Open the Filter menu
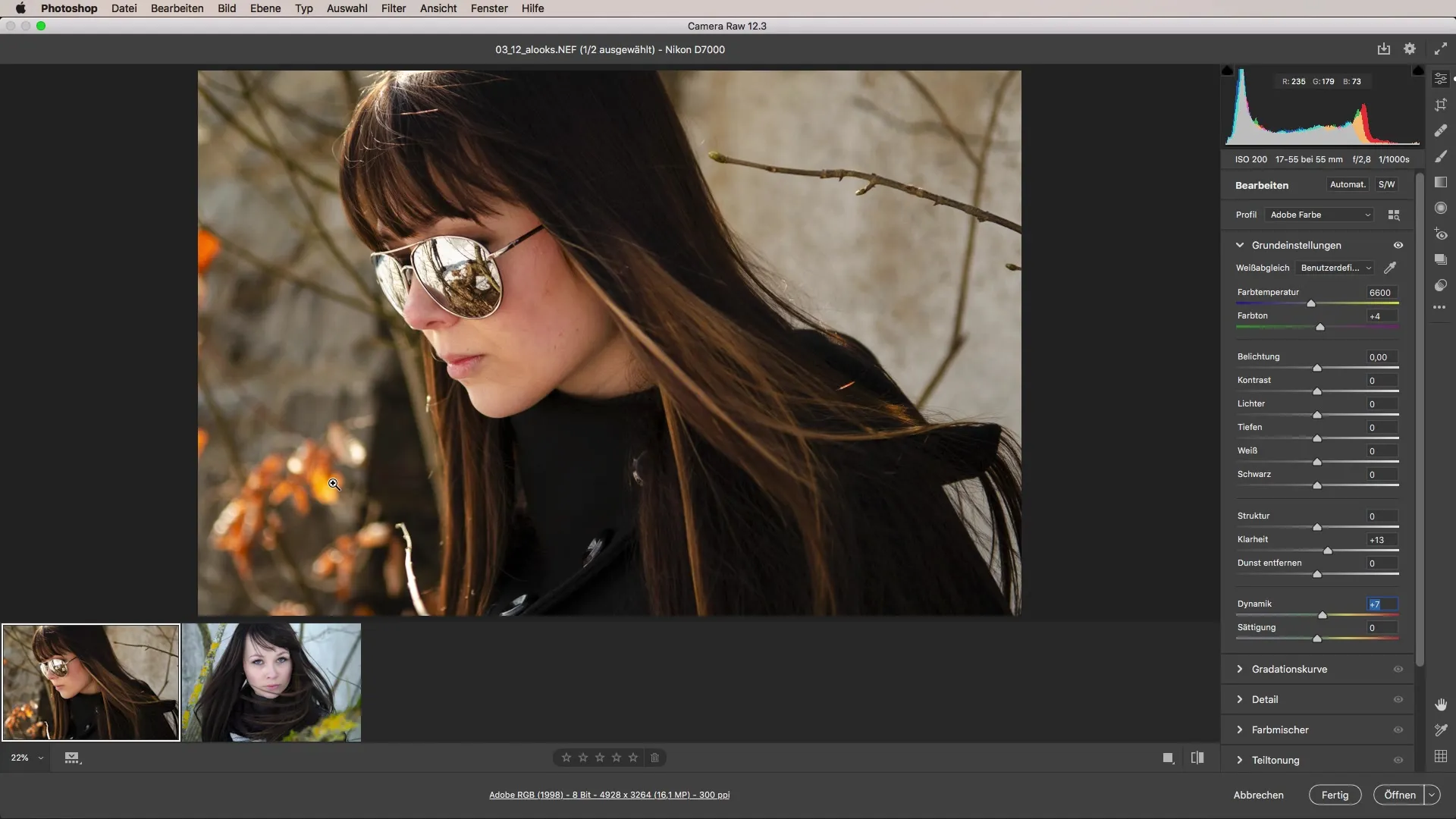This screenshot has width=1456, height=819. (394, 8)
